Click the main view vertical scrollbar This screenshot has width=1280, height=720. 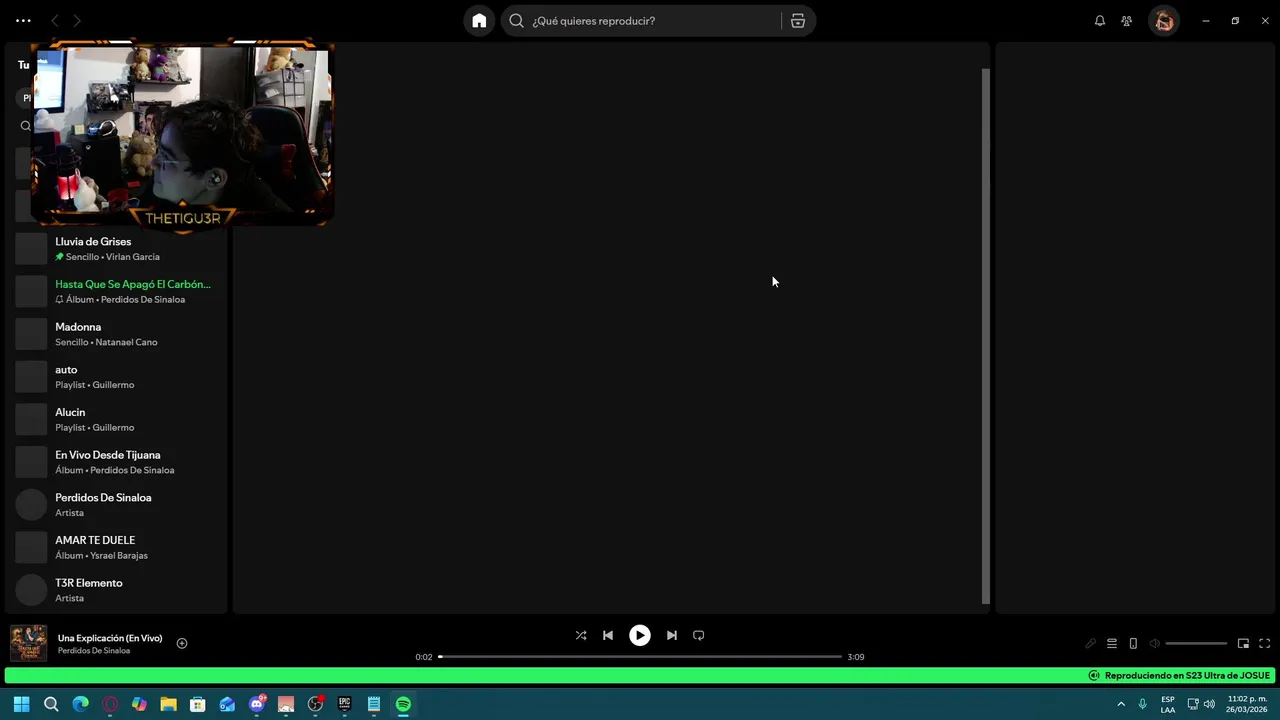[x=986, y=336]
